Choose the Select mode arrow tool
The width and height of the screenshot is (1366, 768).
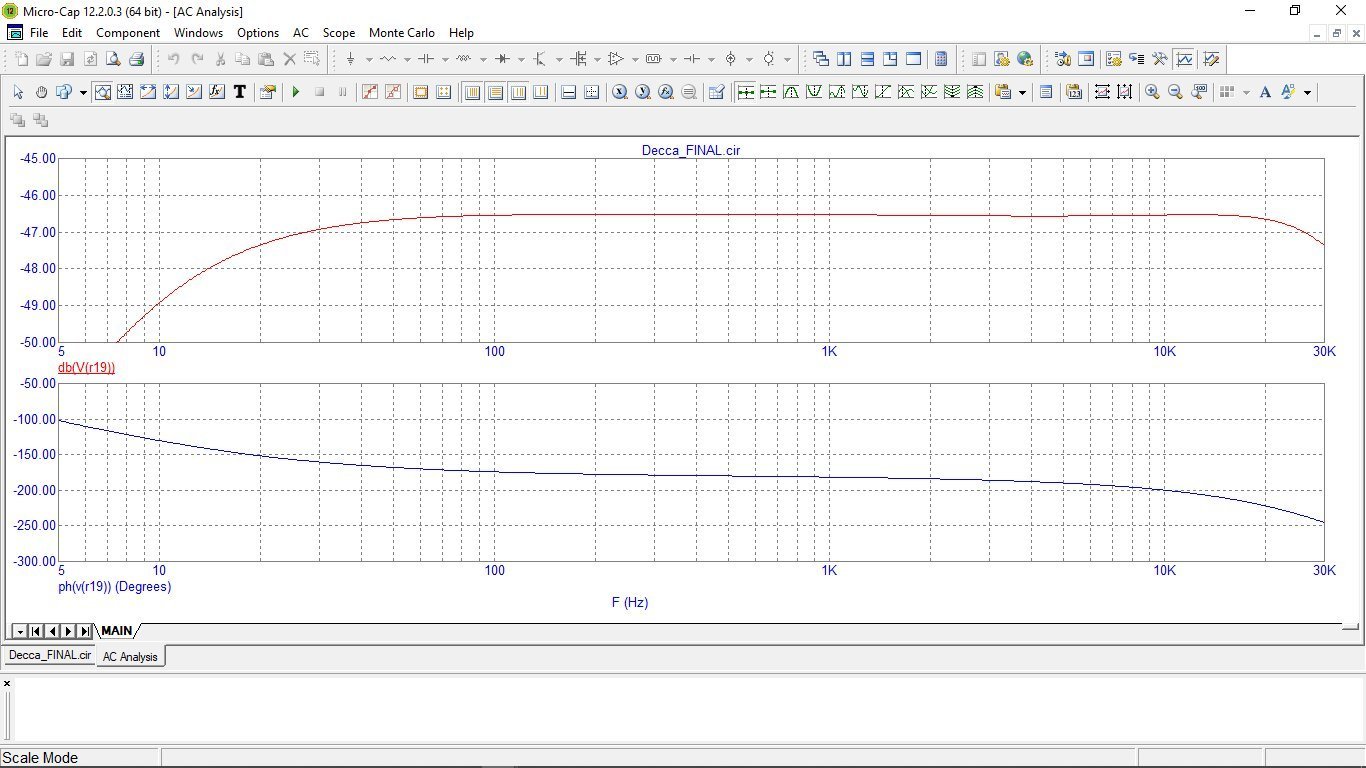point(18,92)
